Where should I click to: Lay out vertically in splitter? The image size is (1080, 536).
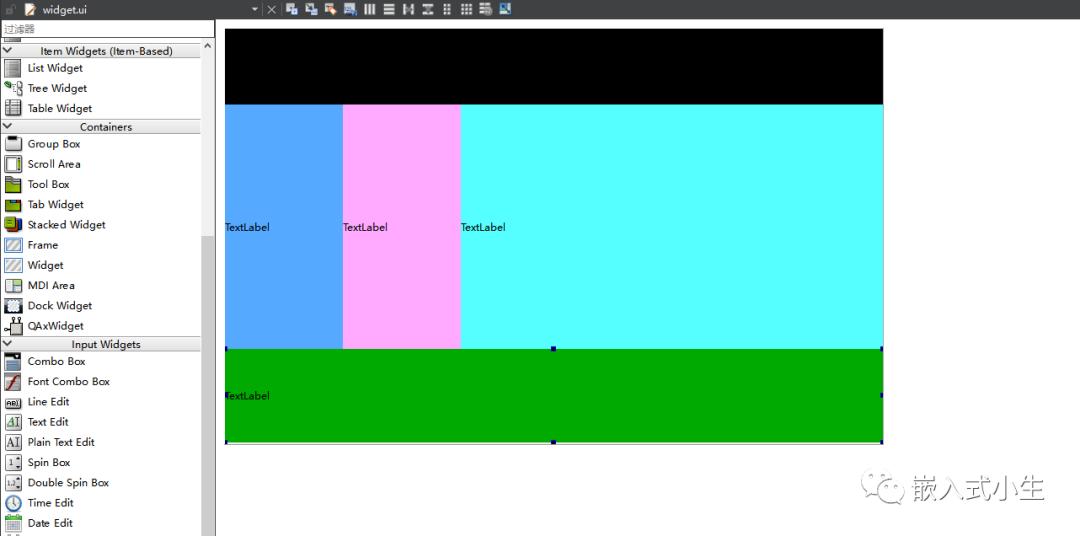click(428, 9)
